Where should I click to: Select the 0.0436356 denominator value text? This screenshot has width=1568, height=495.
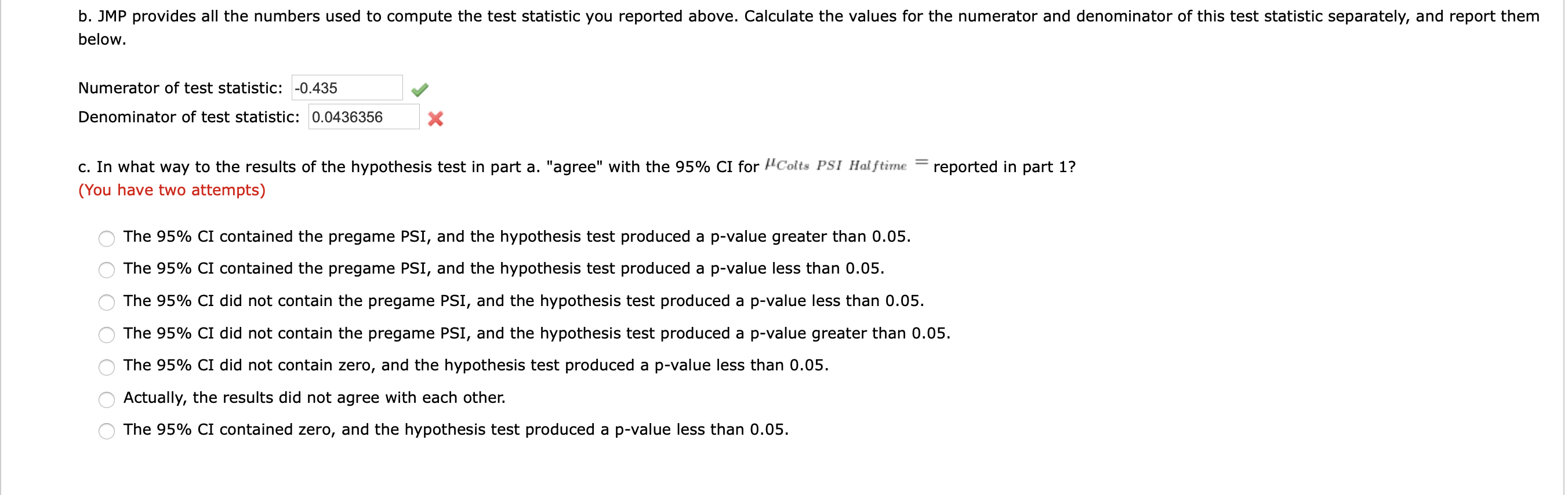347,117
